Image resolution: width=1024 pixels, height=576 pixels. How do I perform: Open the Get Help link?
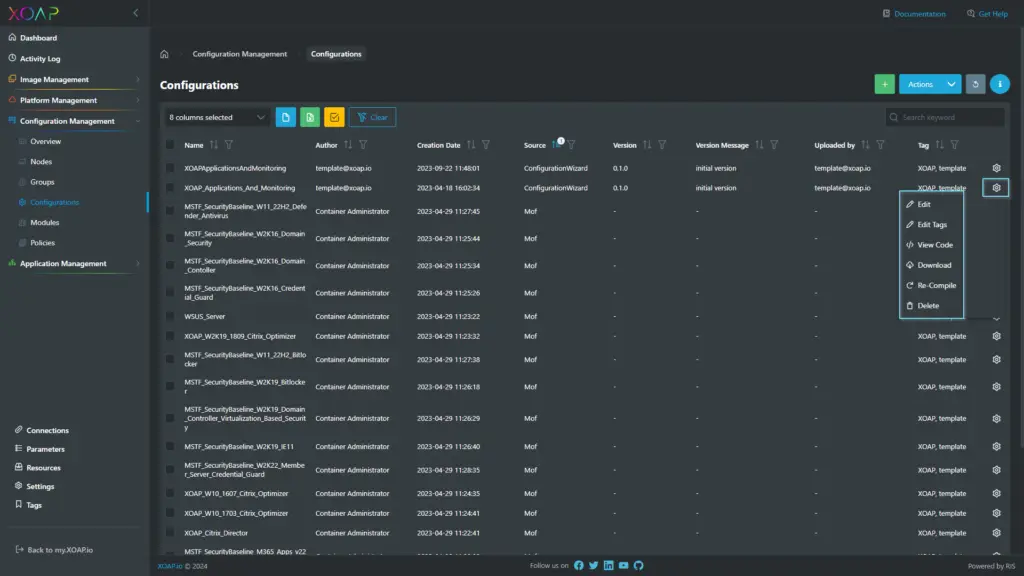coord(987,14)
